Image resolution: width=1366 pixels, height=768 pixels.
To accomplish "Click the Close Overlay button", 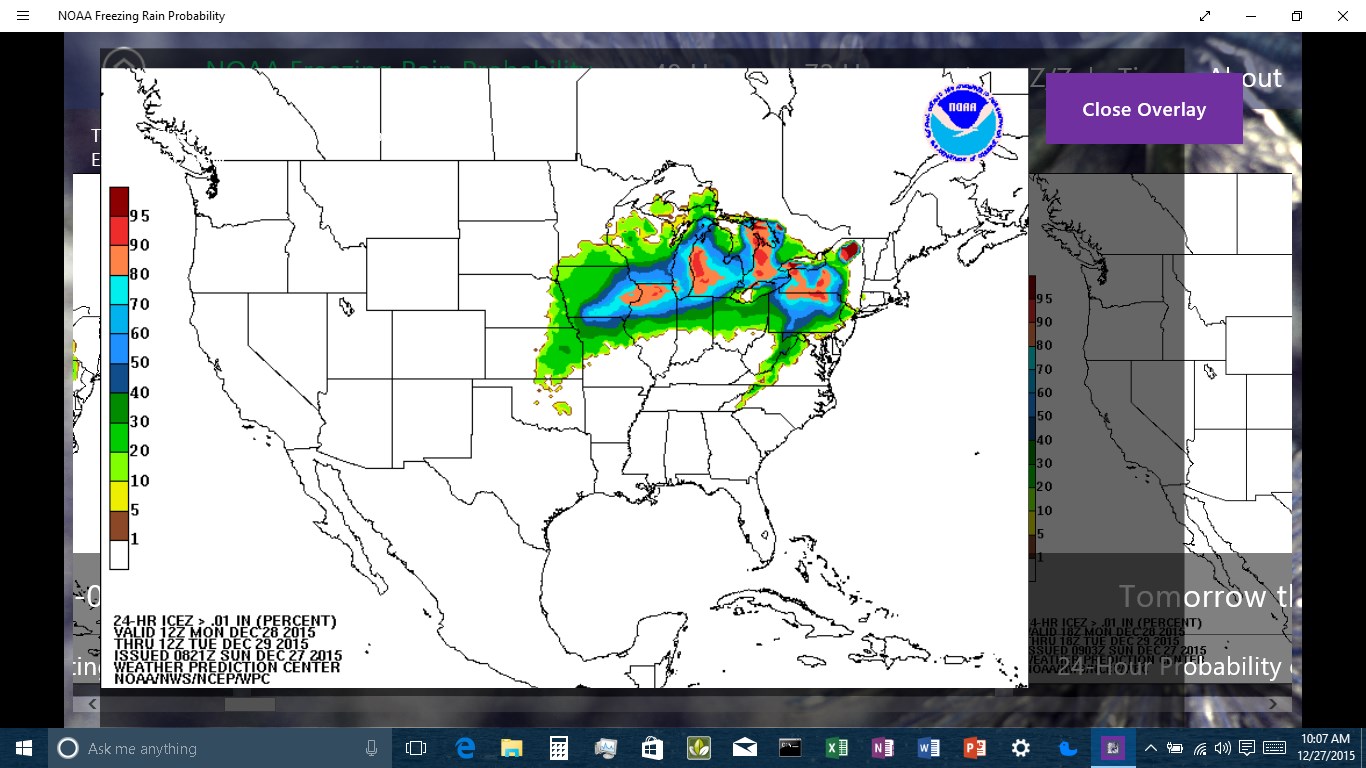I will click(x=1144, y=110).
